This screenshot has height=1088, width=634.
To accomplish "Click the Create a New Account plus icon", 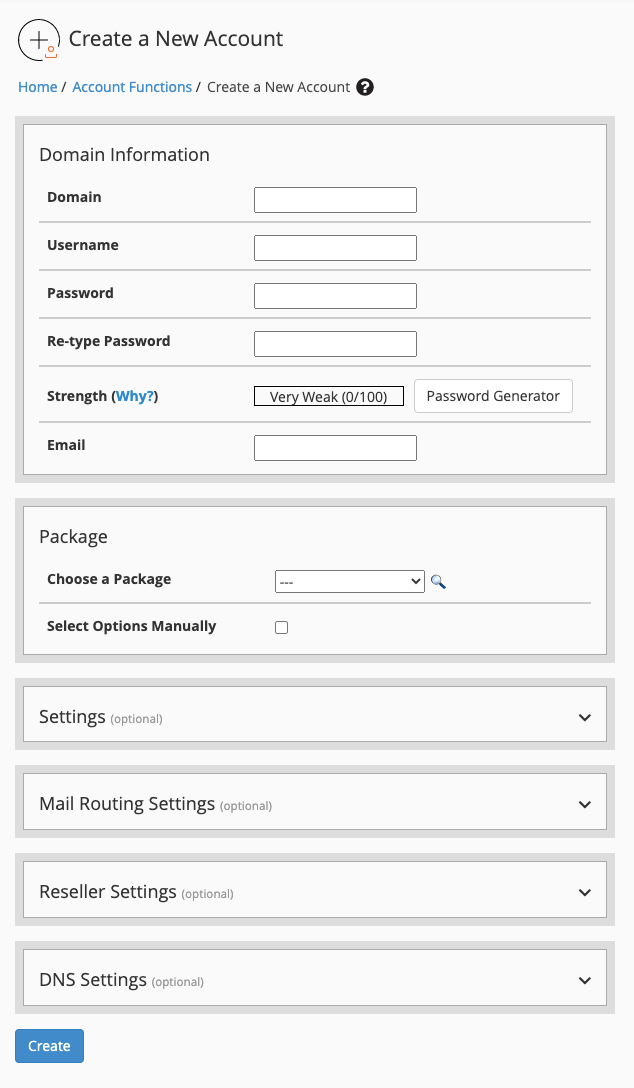I will point(40,40).
